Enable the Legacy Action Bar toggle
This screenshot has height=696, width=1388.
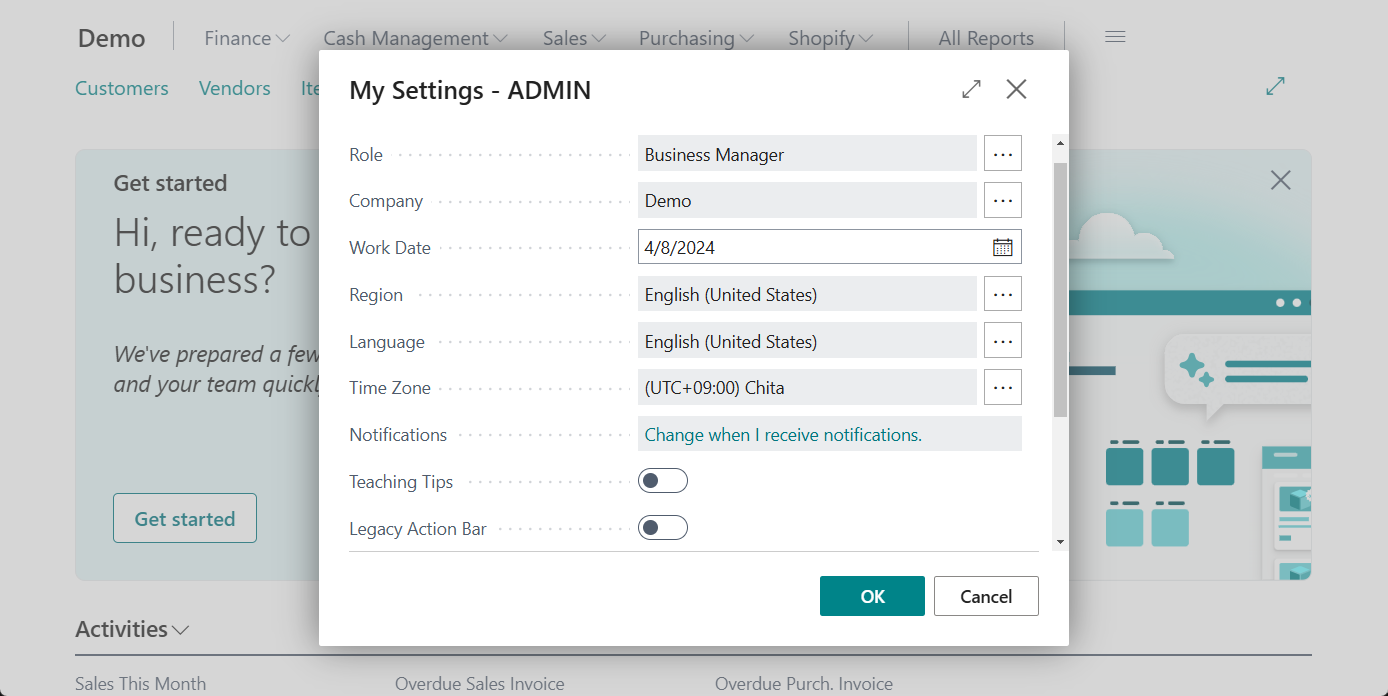click(663, 527)
